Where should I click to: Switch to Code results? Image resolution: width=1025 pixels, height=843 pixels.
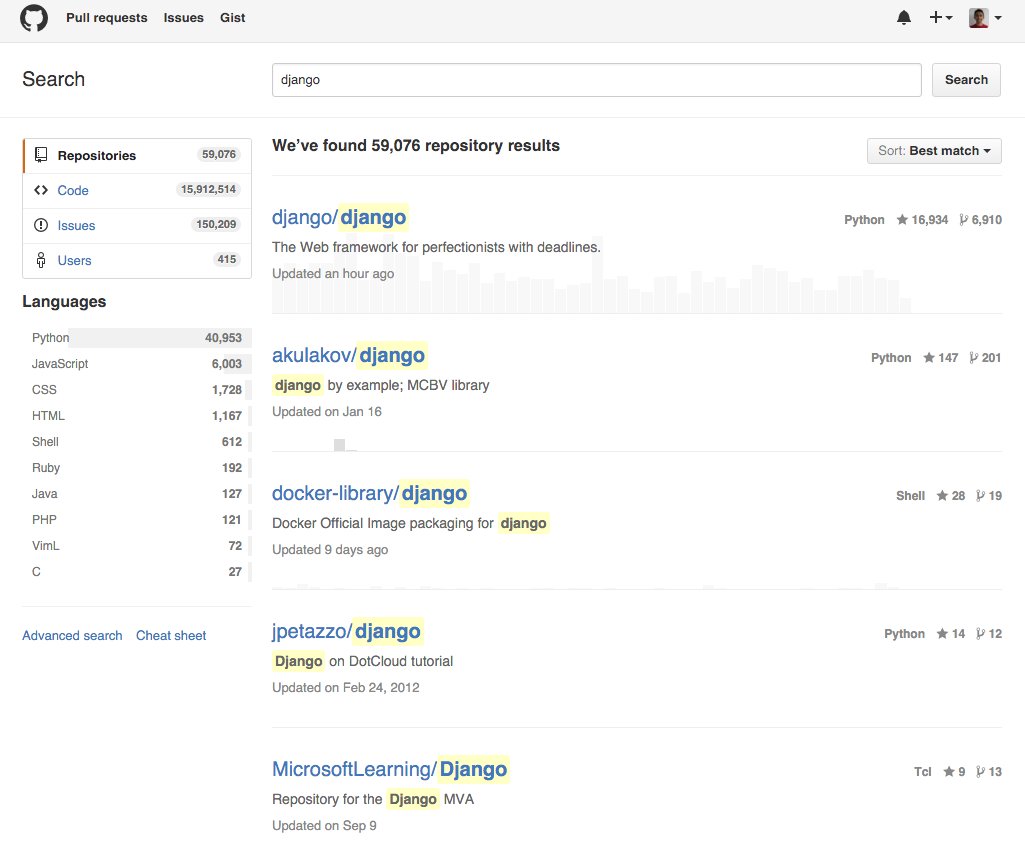(x=137, y=190)
